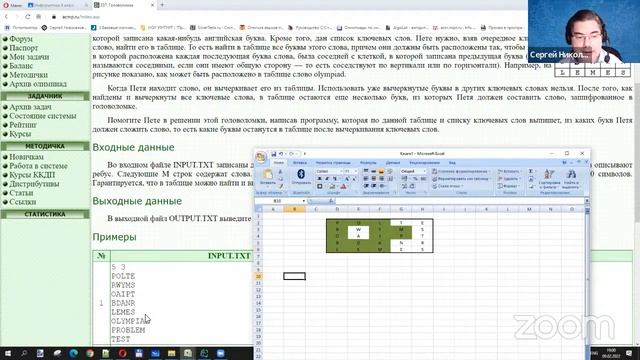Open Sort and Filter in Excel
Image resolution: width=640 pixels, height=360 pixels.
coord(549,179)
